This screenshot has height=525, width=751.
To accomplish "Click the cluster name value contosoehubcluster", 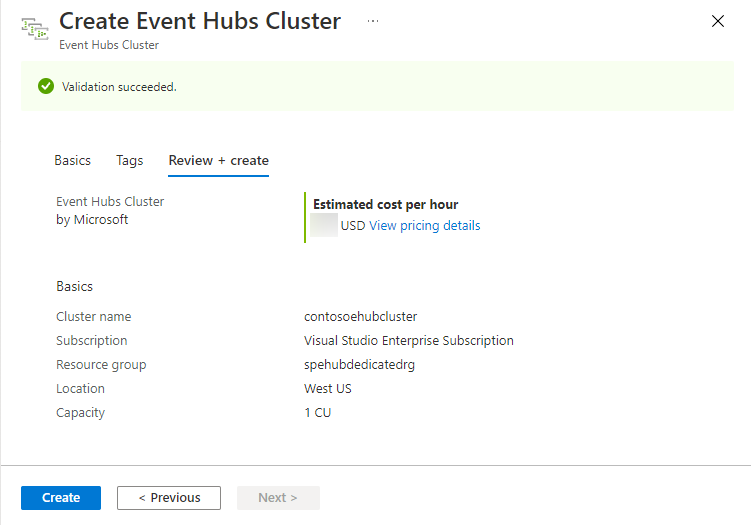I will [x=360, y=317].
